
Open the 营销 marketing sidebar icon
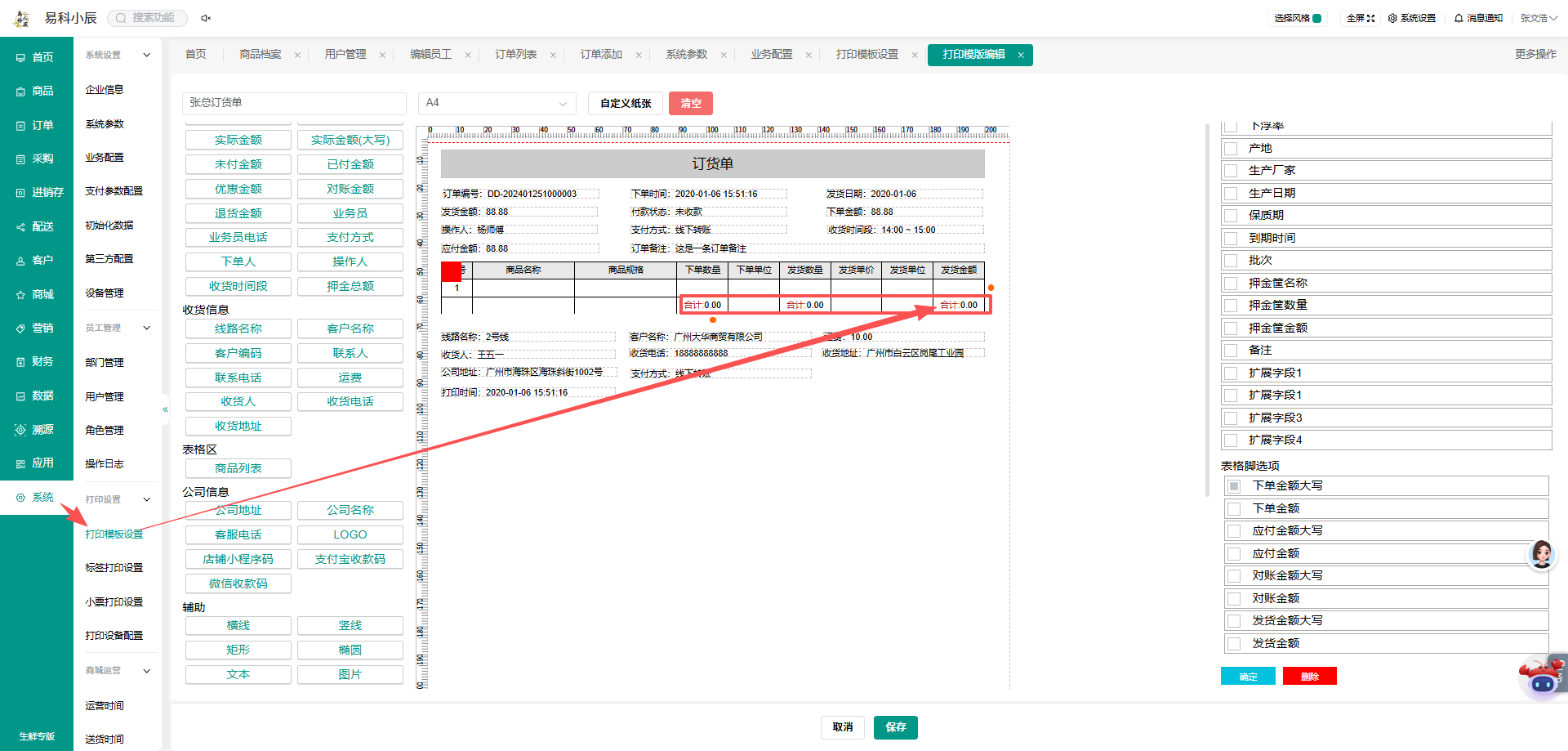click(20, 329)
